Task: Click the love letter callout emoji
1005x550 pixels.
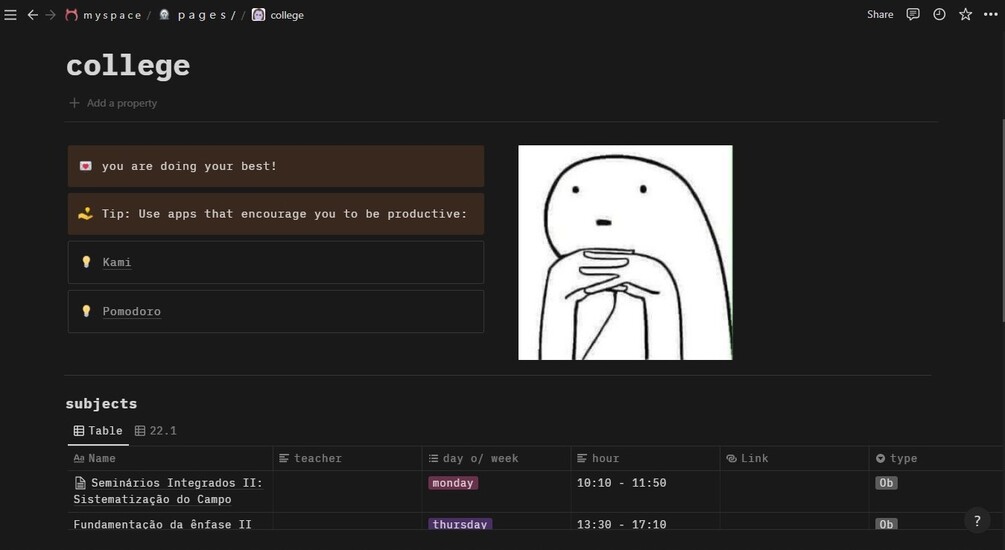Action: [85, 166]
